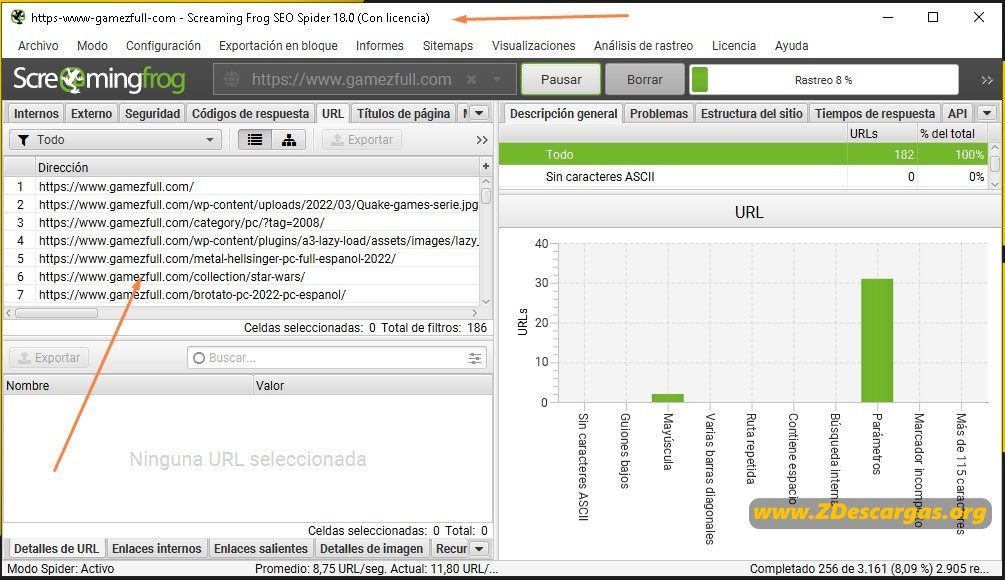Select Descripción general tab
This screenshot has height=580, width=1005.
563,113
